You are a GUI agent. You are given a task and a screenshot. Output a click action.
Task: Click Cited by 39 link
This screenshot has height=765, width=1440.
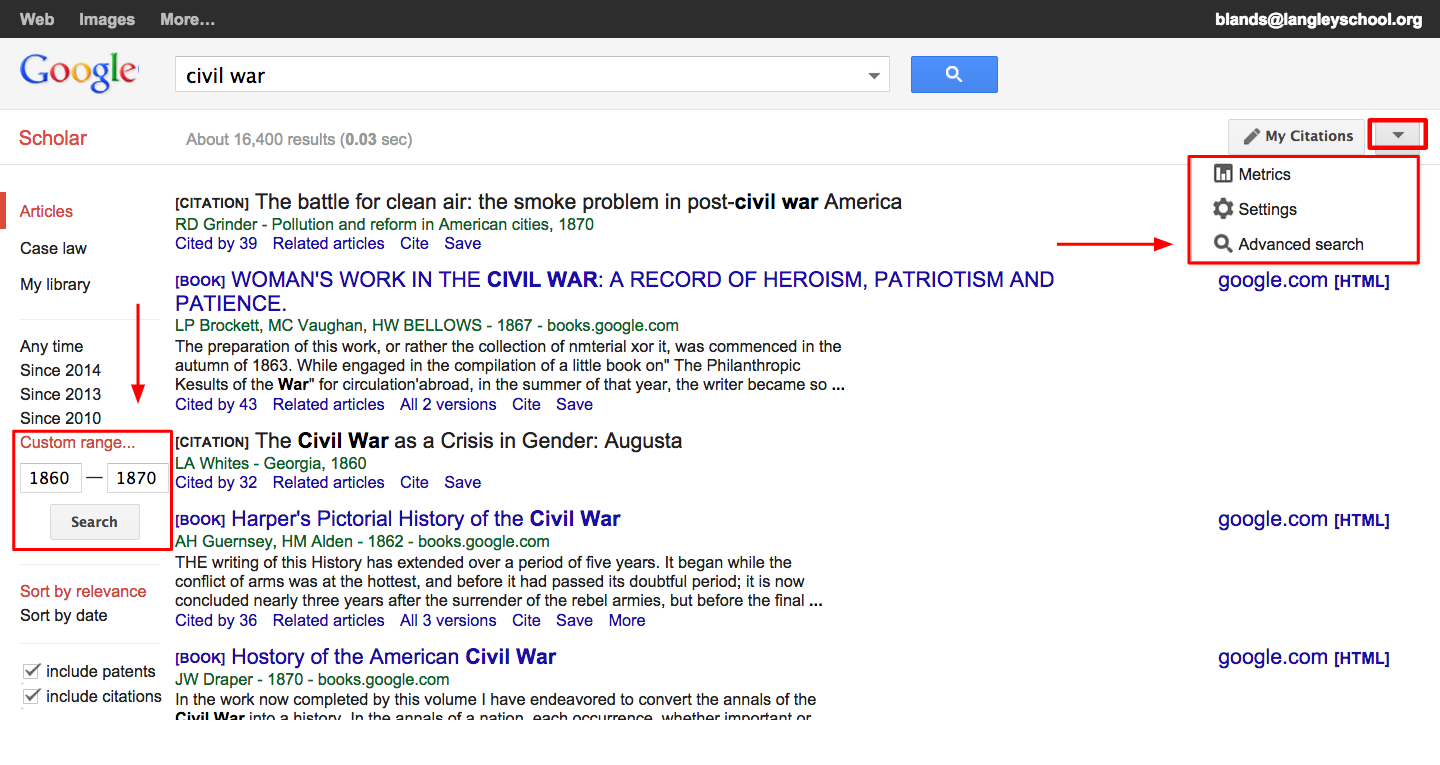pos(216,243)
